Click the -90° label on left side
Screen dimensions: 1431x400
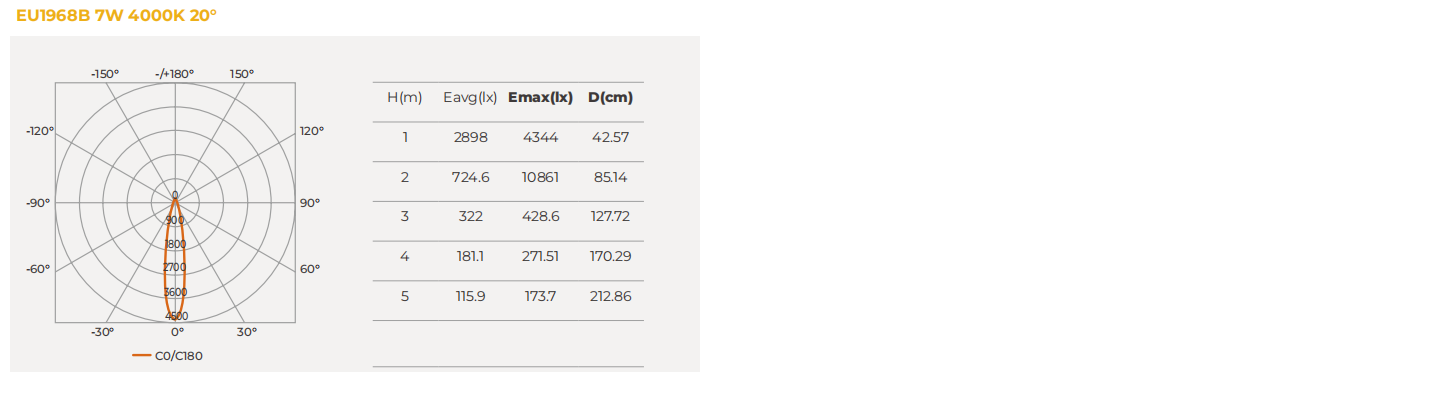tap(38, 203)
